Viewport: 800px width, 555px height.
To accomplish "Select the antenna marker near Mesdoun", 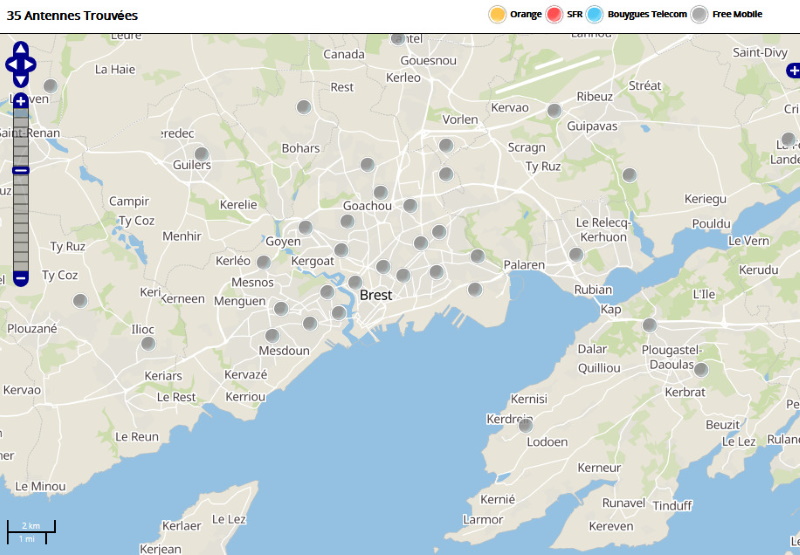I will pos(272,336).
